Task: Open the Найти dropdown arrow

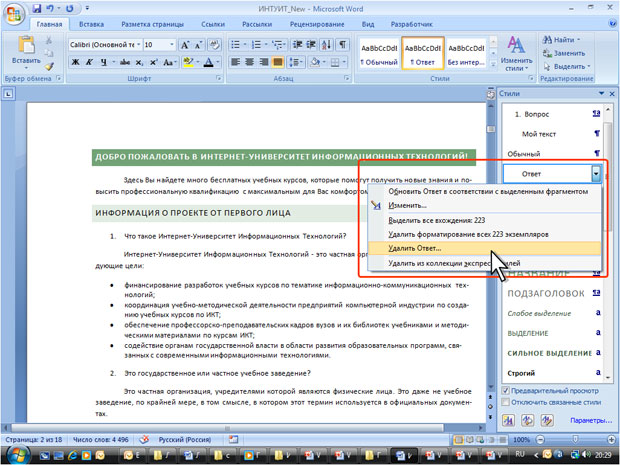Action: coord(578,40)
